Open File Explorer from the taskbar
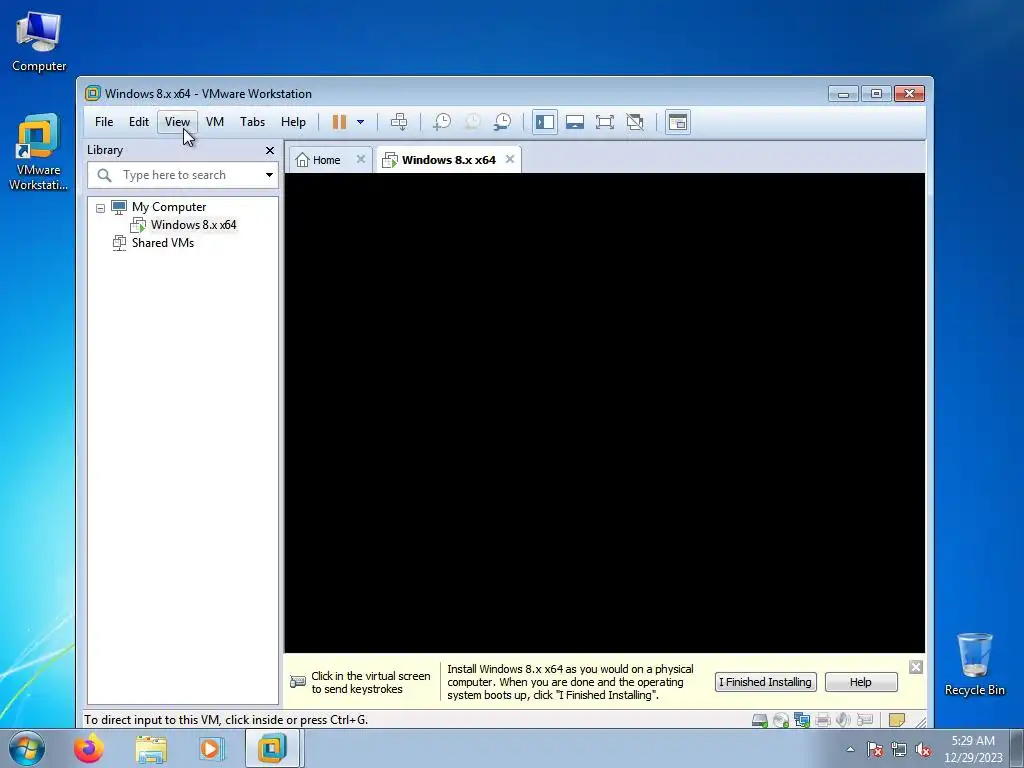 151,749
